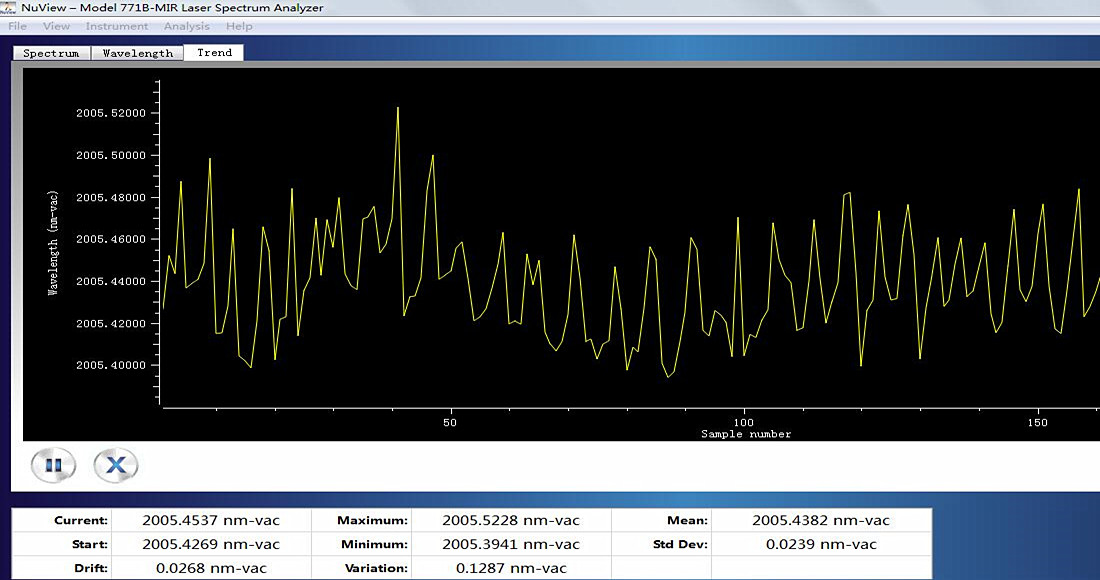Click the Mean wavelength value
1100x580 pixels.
820,520
